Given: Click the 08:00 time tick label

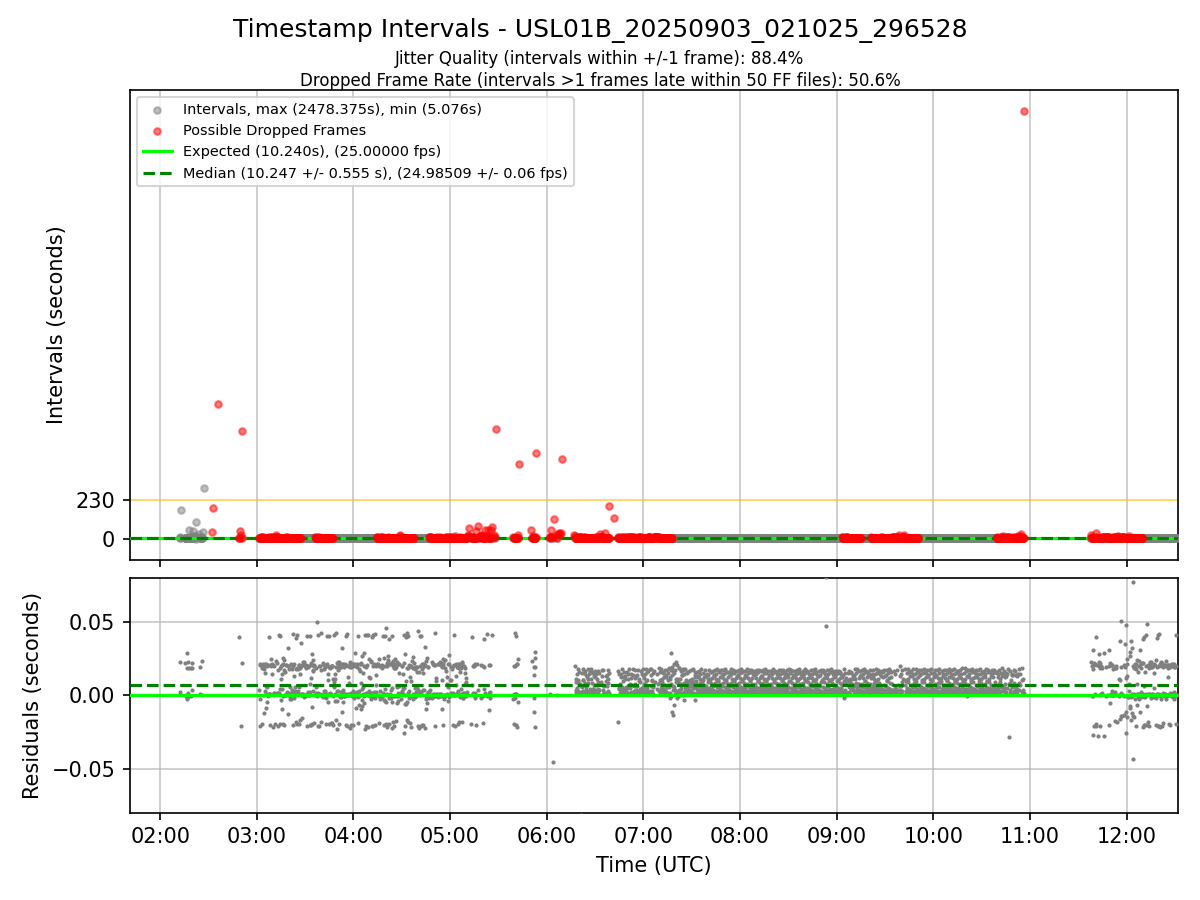Looking at the screenshot, I should 740,834.
